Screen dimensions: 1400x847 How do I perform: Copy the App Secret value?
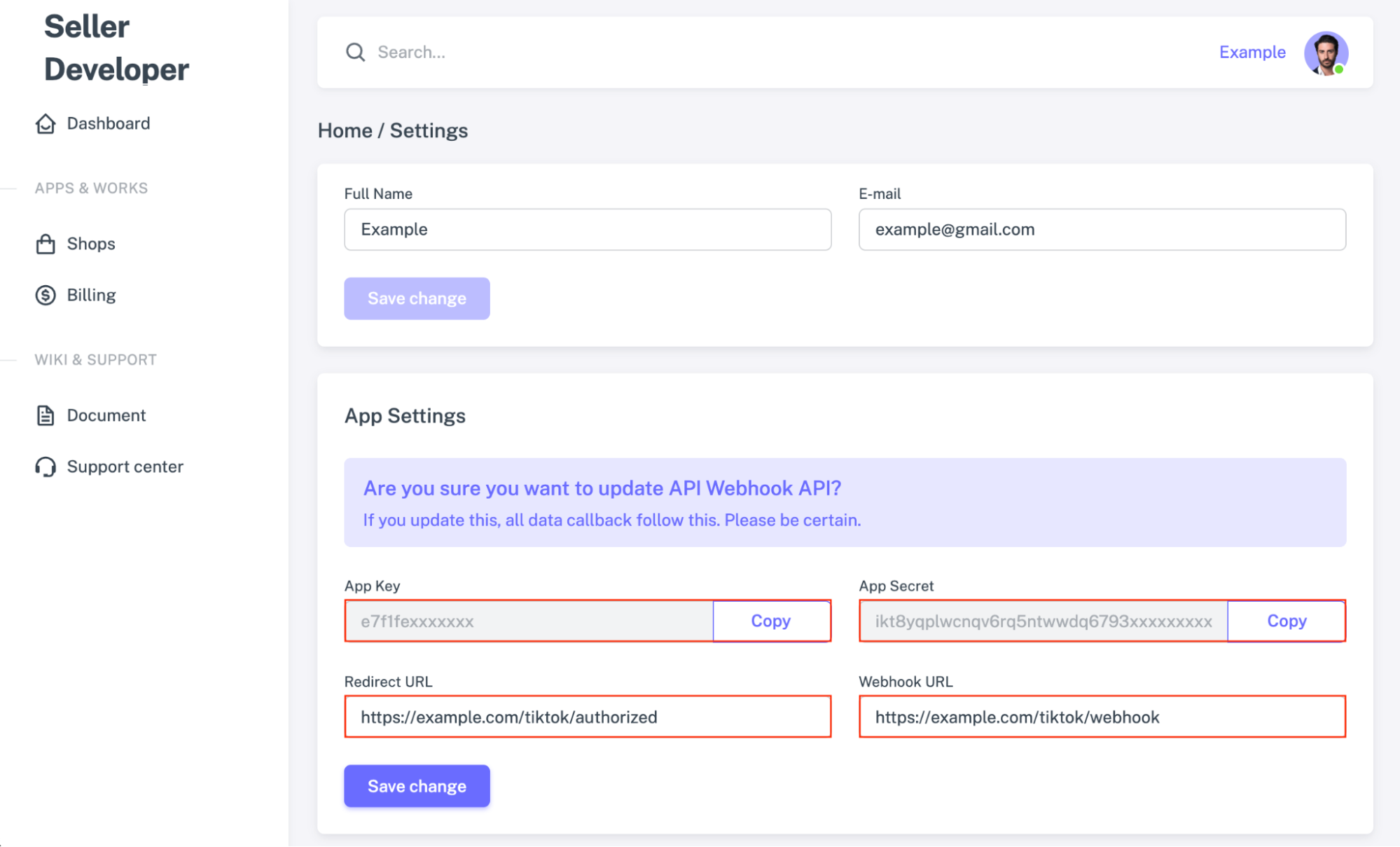1286,621
